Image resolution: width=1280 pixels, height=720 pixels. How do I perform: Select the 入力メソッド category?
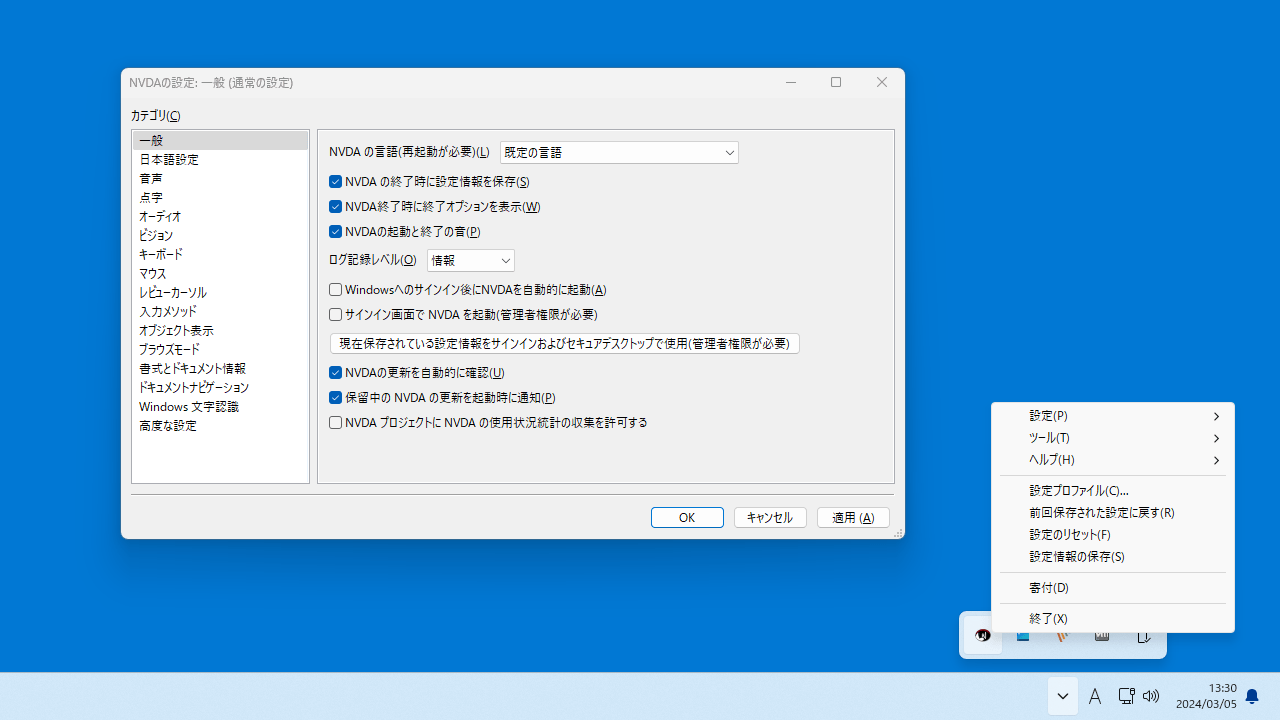(x=220, y=312)
